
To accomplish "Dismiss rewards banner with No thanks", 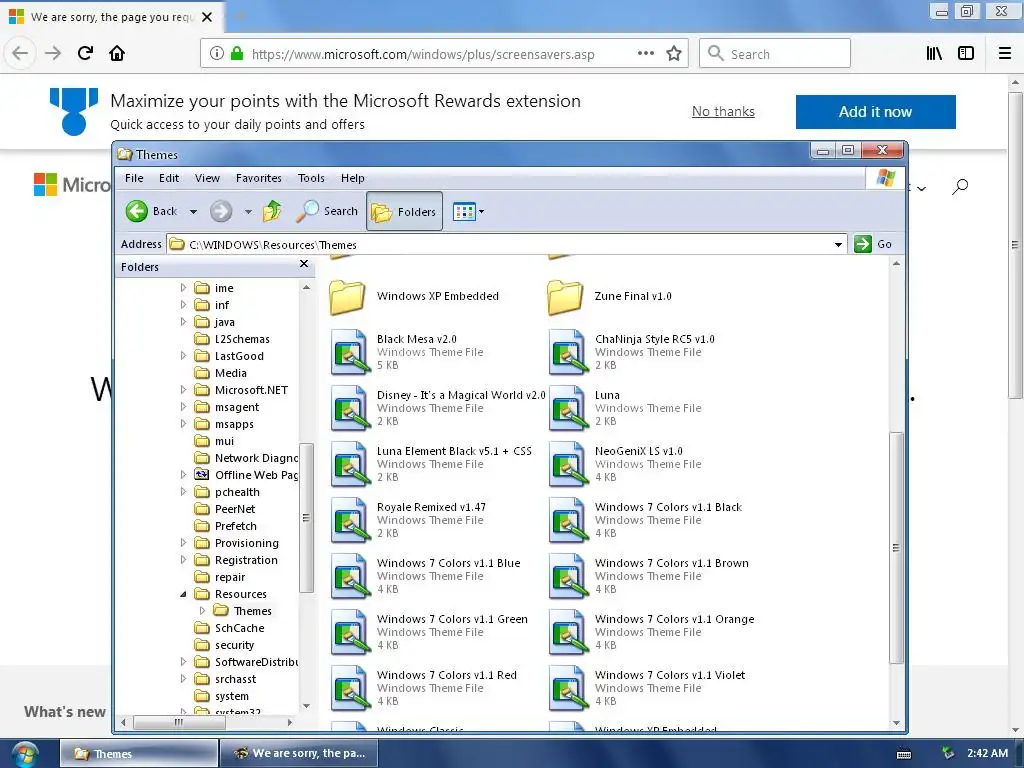I will point(723,112).
